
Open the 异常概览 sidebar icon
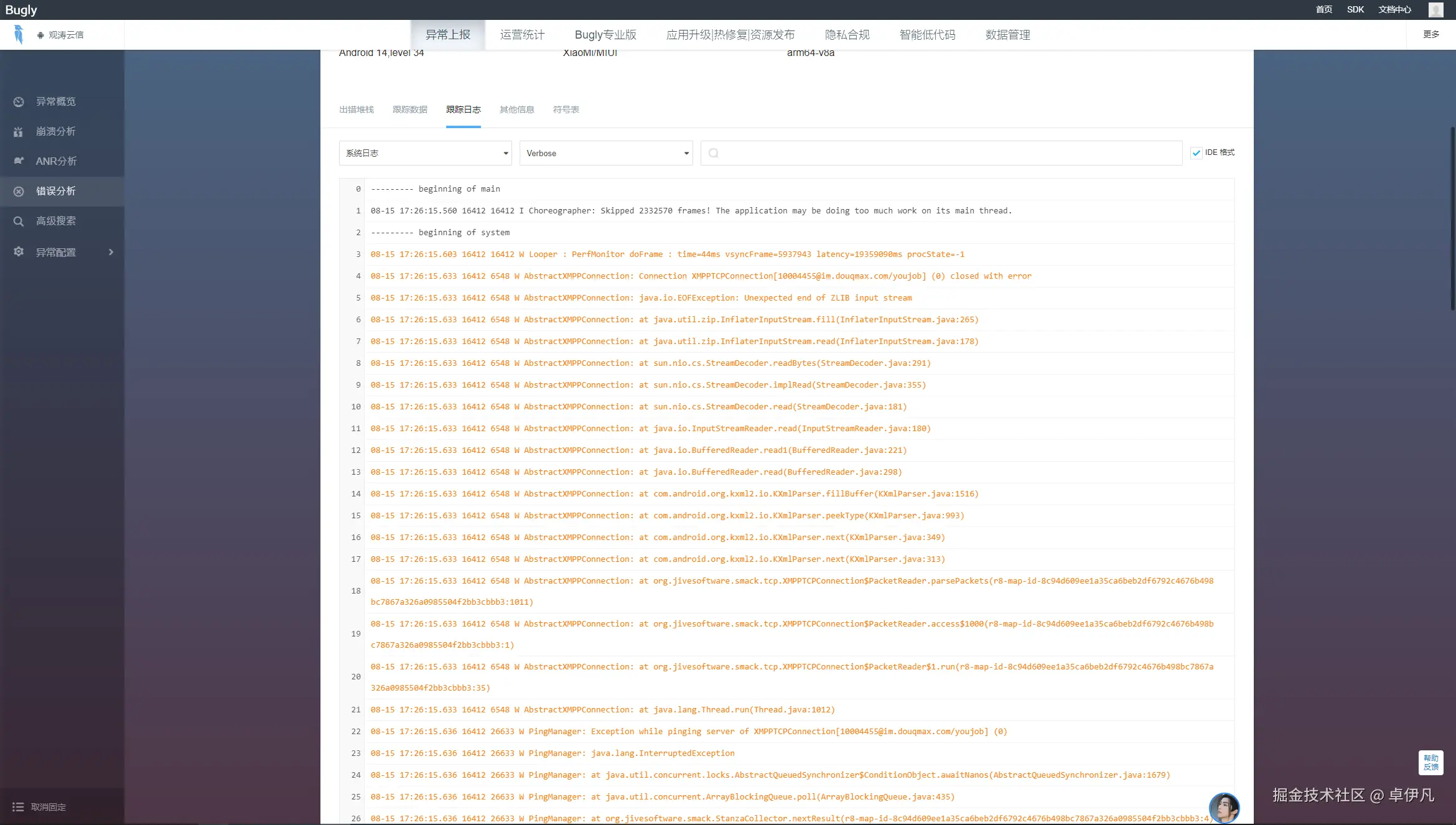click(x=19, y=101)
